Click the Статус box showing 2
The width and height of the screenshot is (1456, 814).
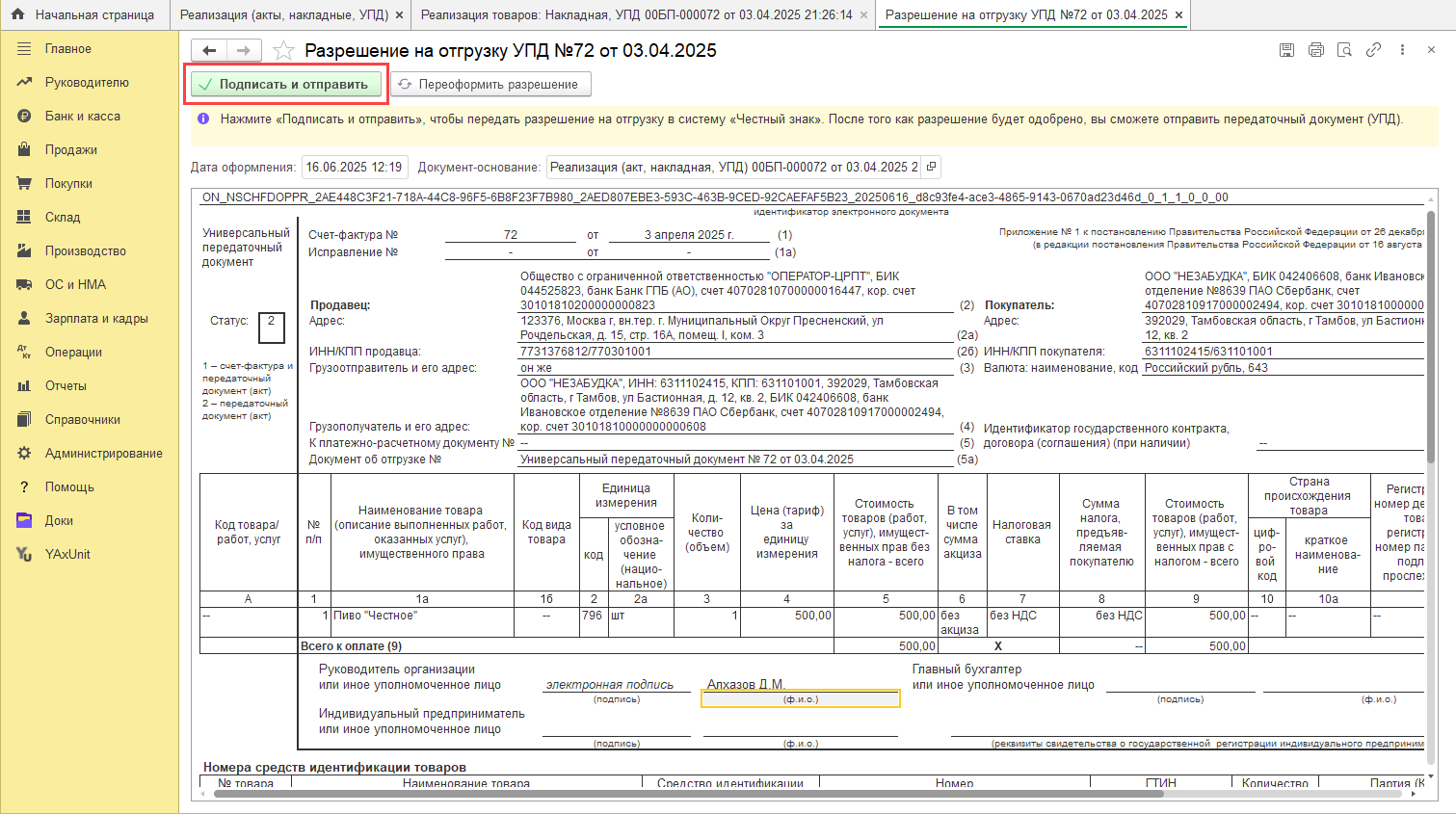pyautogui.click(x=271, y=328)
